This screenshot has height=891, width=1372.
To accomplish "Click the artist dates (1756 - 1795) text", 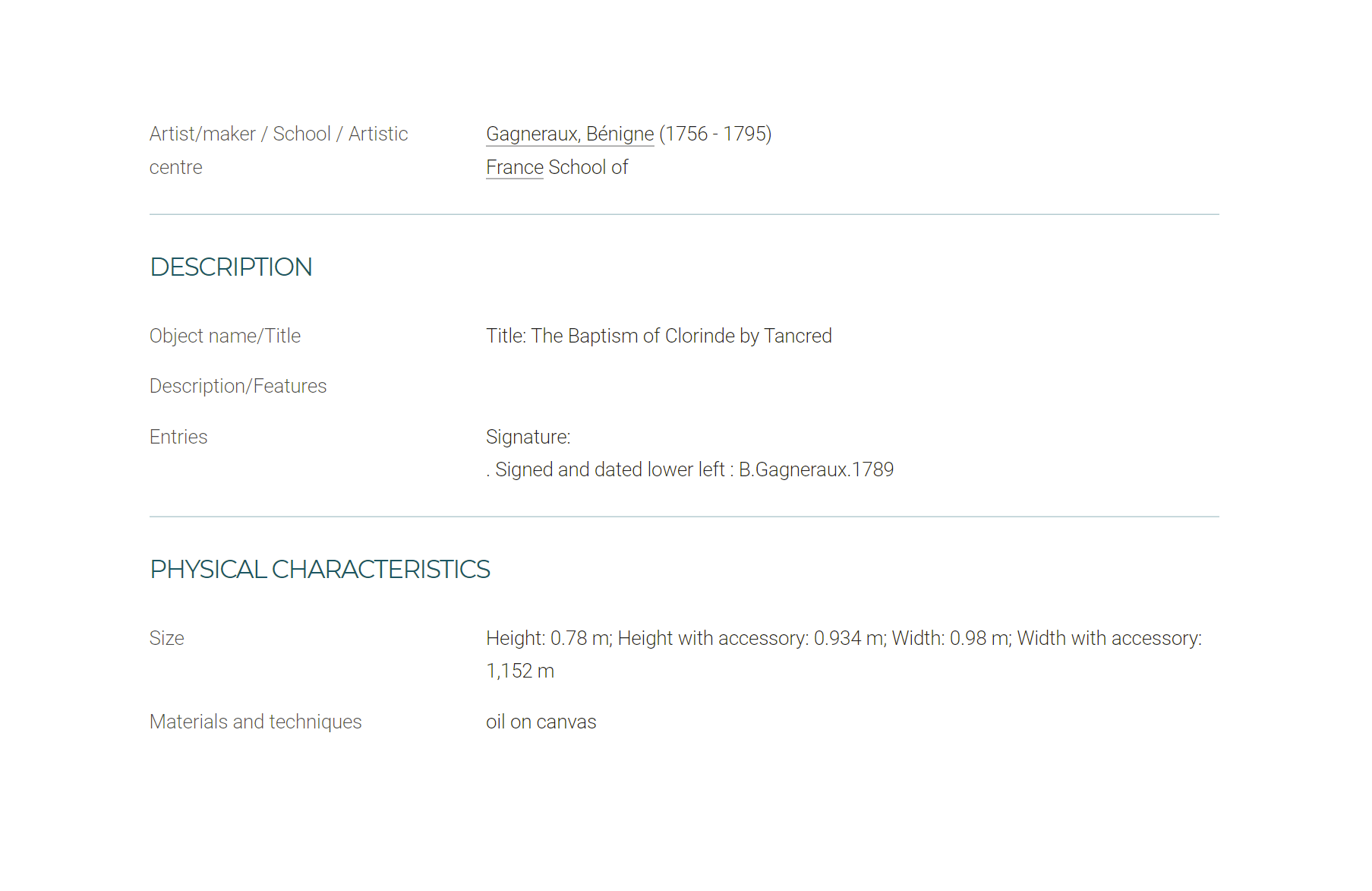I will click(715, 134).
